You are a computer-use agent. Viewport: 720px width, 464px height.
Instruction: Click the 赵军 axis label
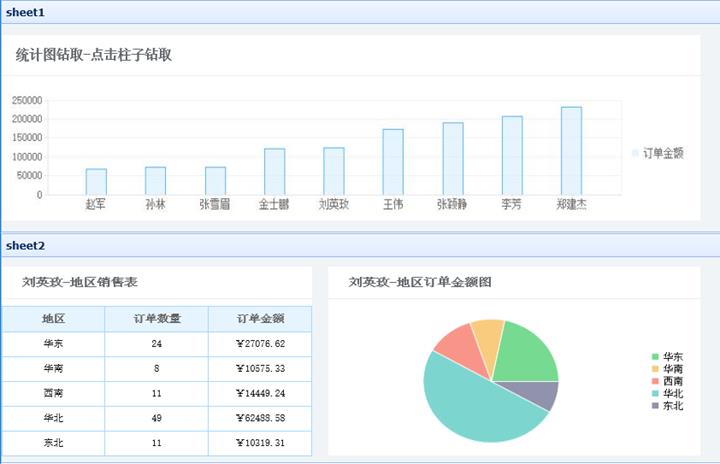coord(96,204)
